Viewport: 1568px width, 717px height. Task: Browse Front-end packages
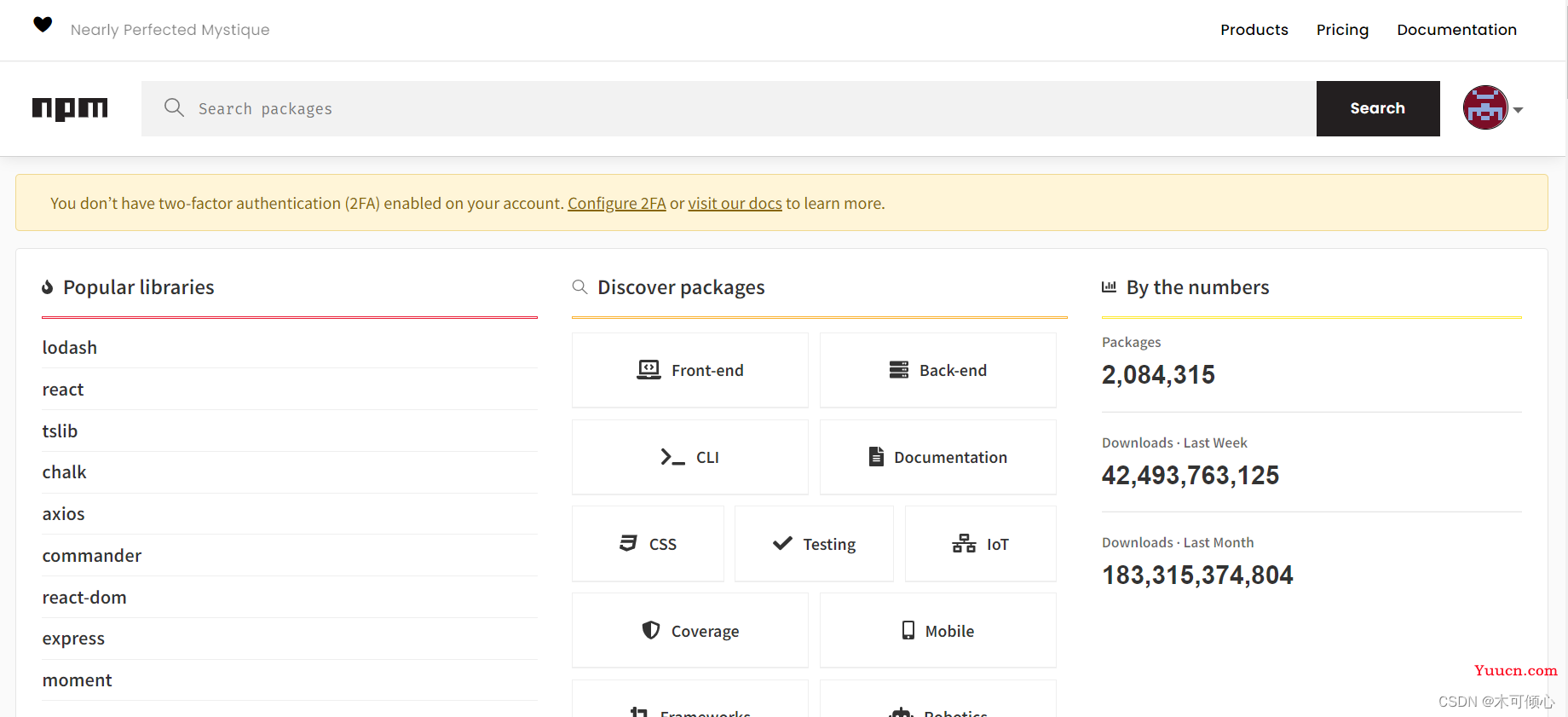[x=690, y=370]
